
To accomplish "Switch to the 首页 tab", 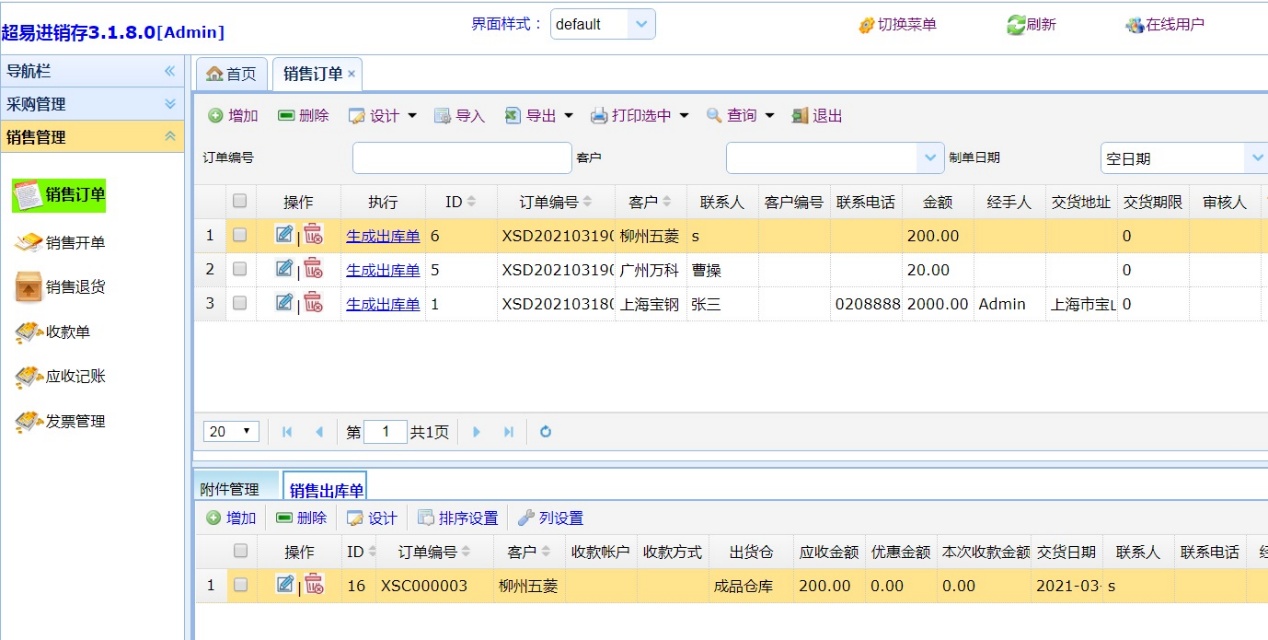I will 231,73.
